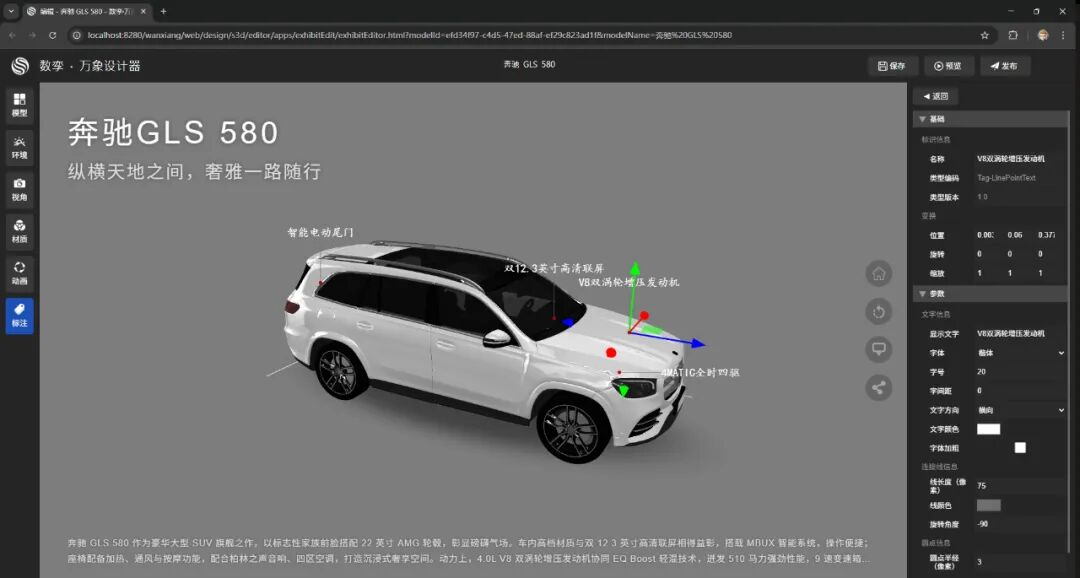Click the rotate reset round button

point(878,312)
